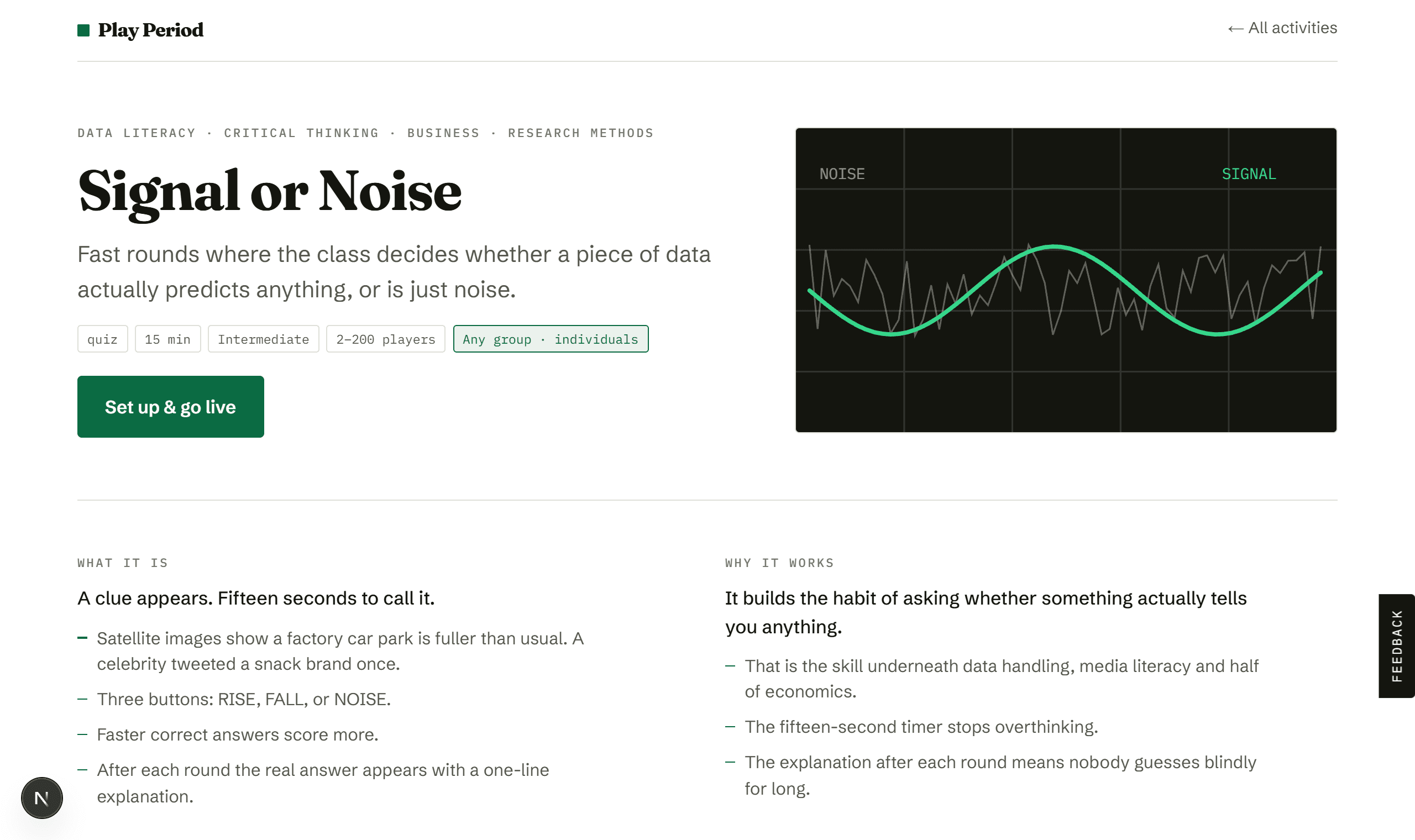Click the Set up & go live button
This screenshot has width=1415, height=840.
[x=170, y=406]
